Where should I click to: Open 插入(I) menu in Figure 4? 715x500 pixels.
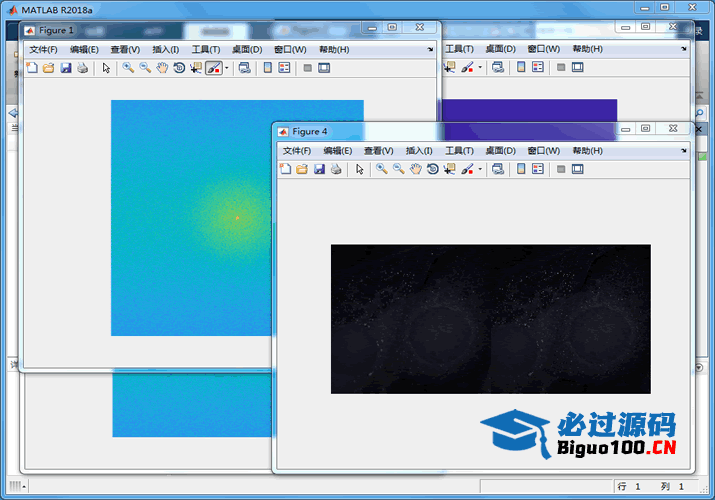coord(419,151)
